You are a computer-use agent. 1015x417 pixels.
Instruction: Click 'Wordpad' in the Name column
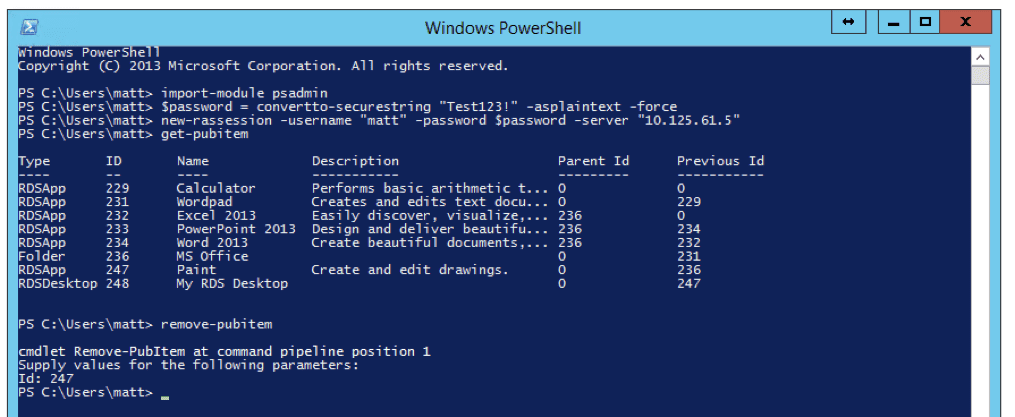tap(205, 202)
